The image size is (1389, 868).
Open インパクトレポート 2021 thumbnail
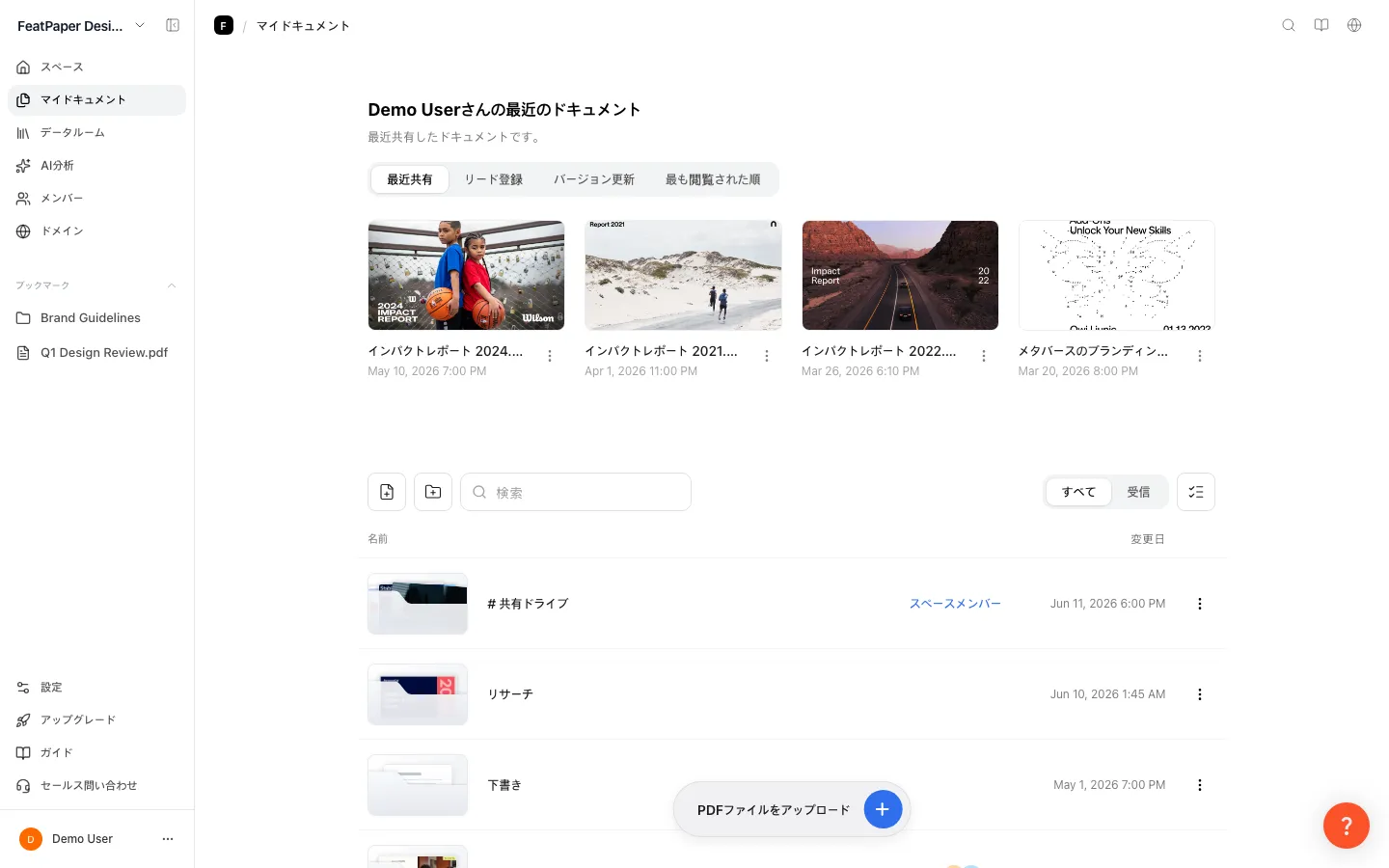pyautogui.click(x=683, y=275)
